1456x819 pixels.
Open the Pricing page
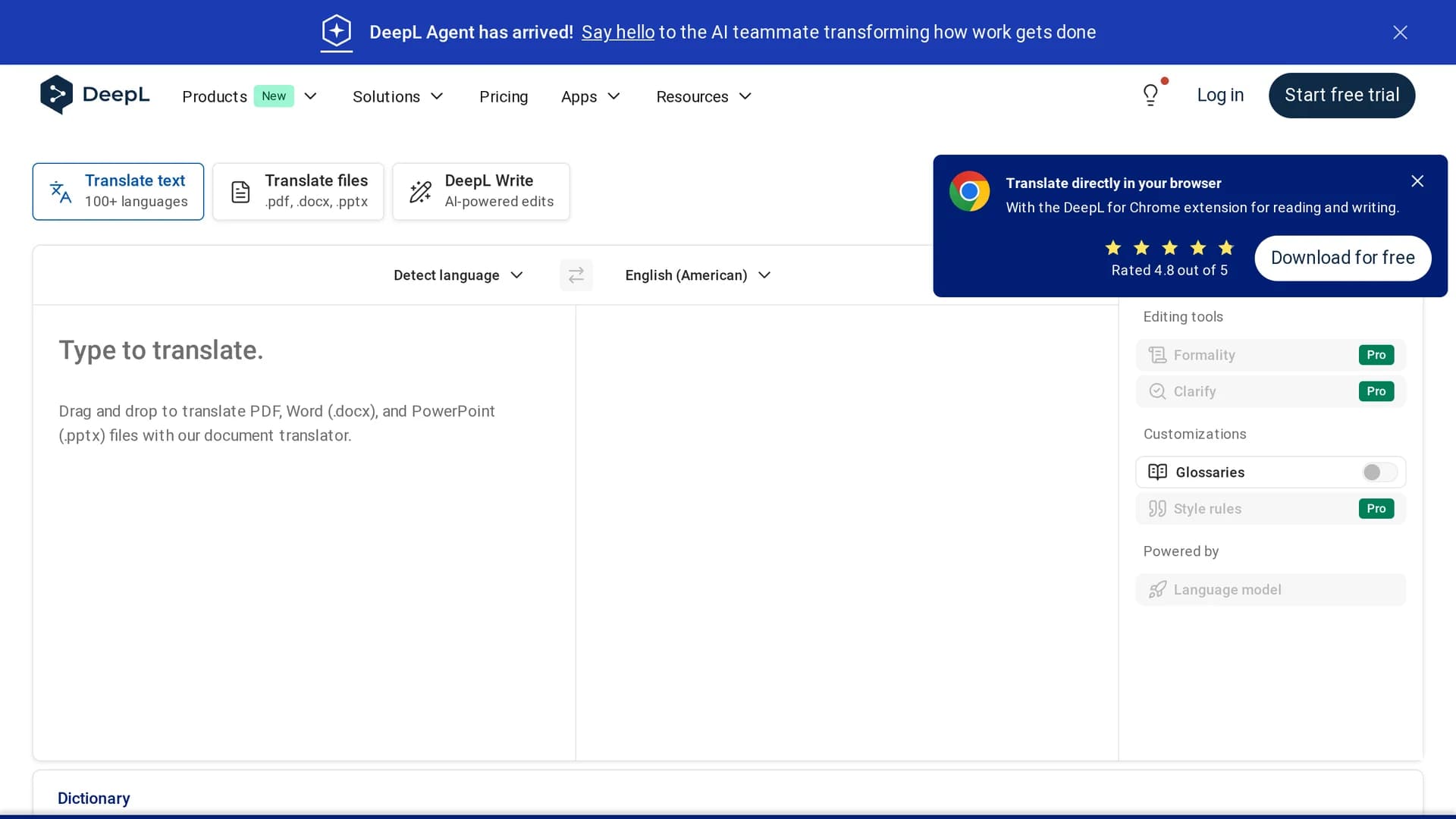click(x=504, y=96)
